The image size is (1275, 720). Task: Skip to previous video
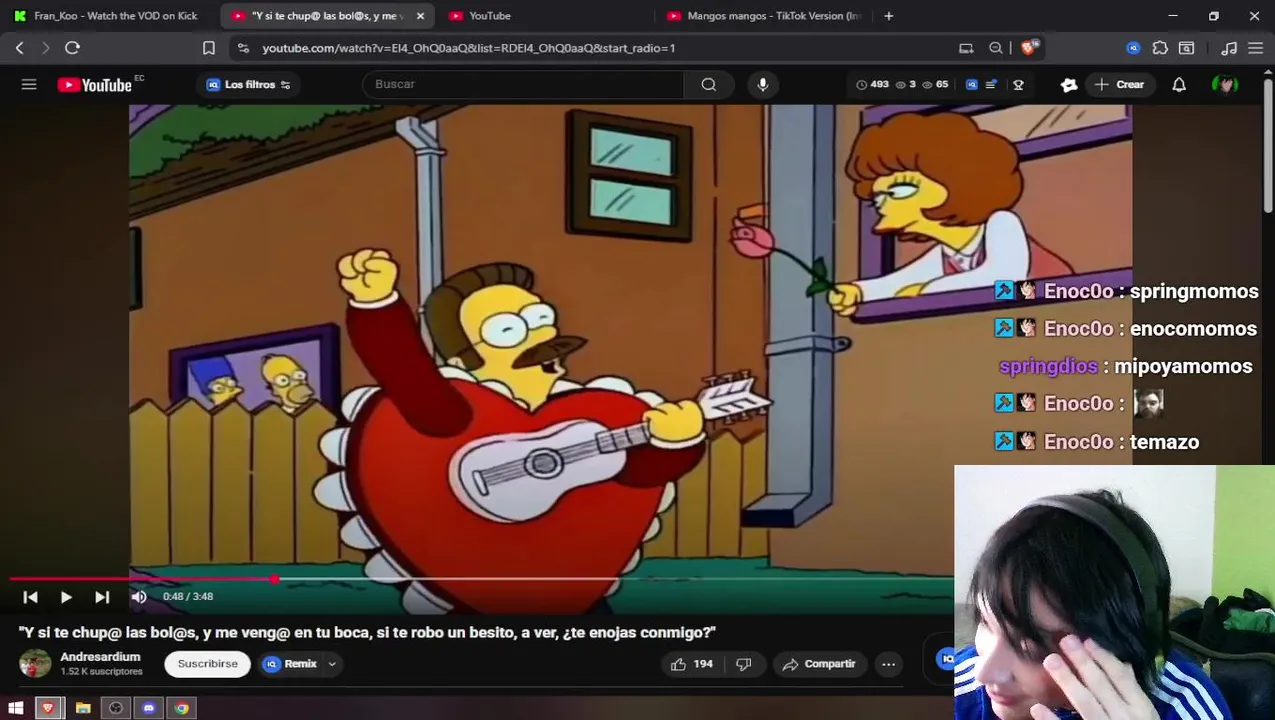[30, 597]
